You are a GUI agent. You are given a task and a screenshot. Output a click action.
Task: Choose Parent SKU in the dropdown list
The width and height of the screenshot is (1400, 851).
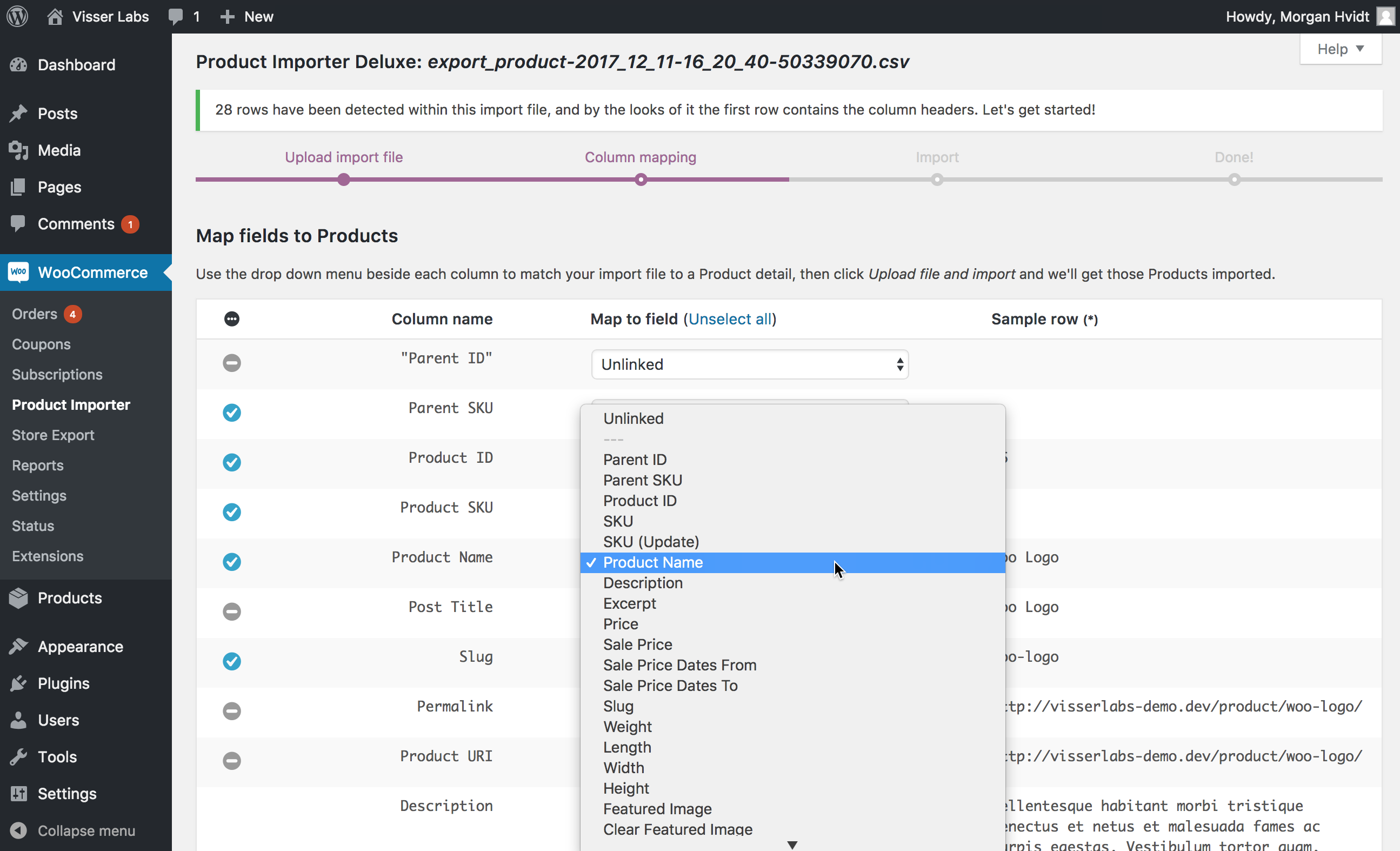click(x=792, y=480)
